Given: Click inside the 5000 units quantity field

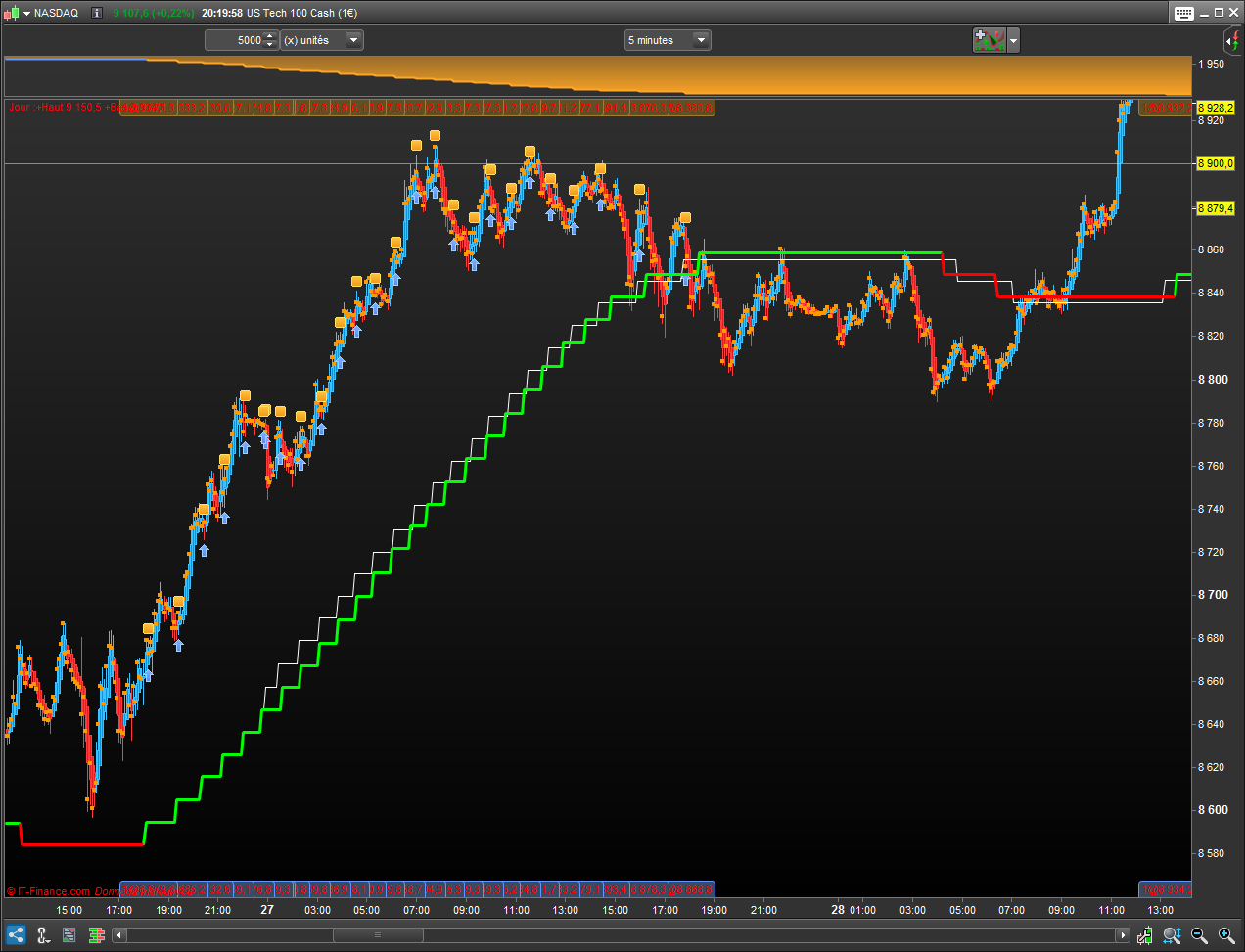Looking at the screenshot, I should click(234, 40).
